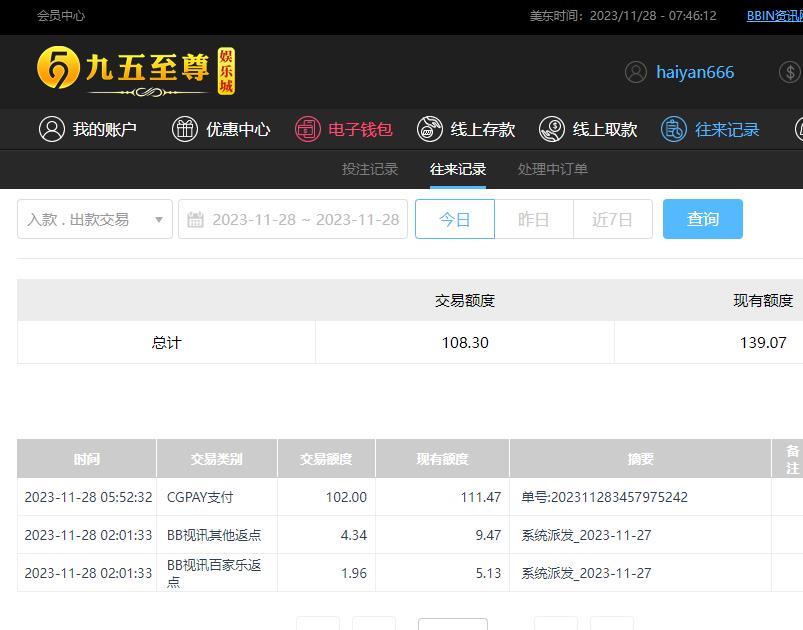Click the summary balance 139.07
This screenshot has height=630, width=803.
763,342
